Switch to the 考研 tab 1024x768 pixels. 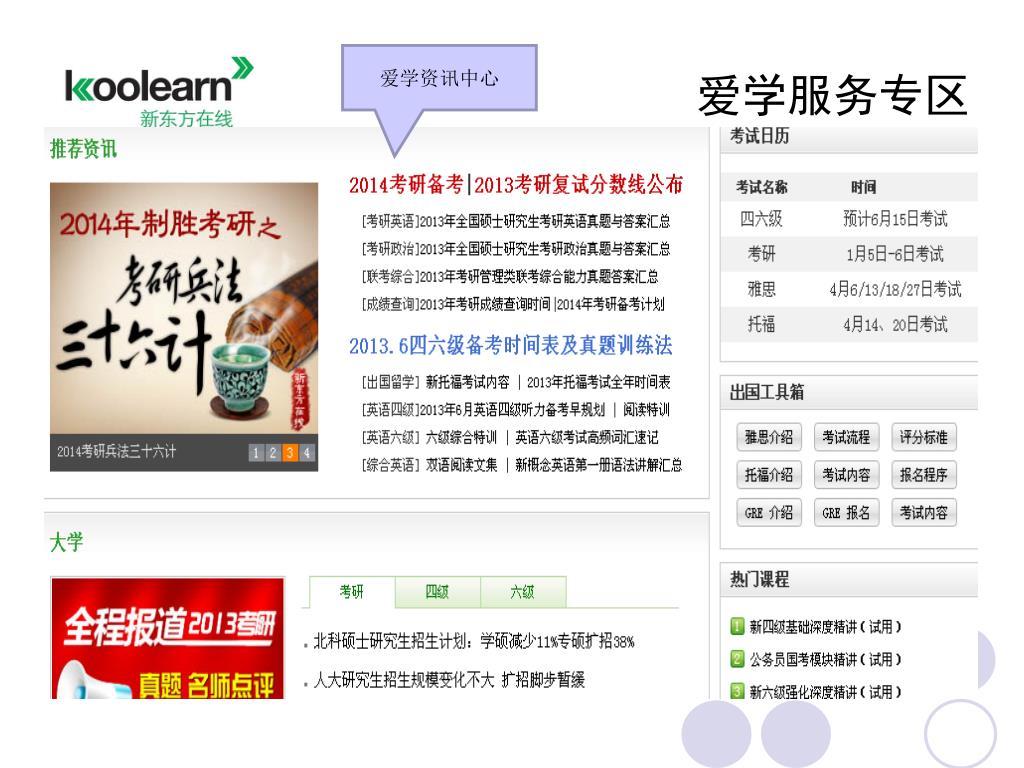click(352, 592)
